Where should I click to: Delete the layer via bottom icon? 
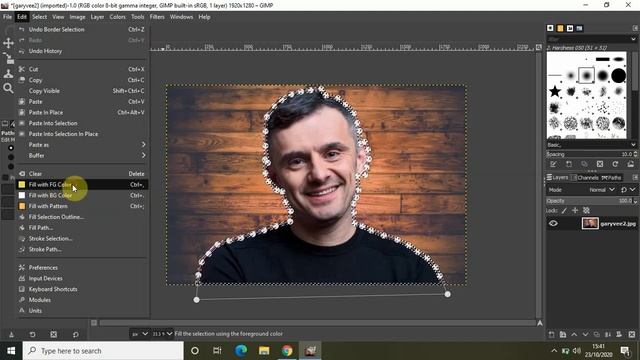(x=632, y=335)
